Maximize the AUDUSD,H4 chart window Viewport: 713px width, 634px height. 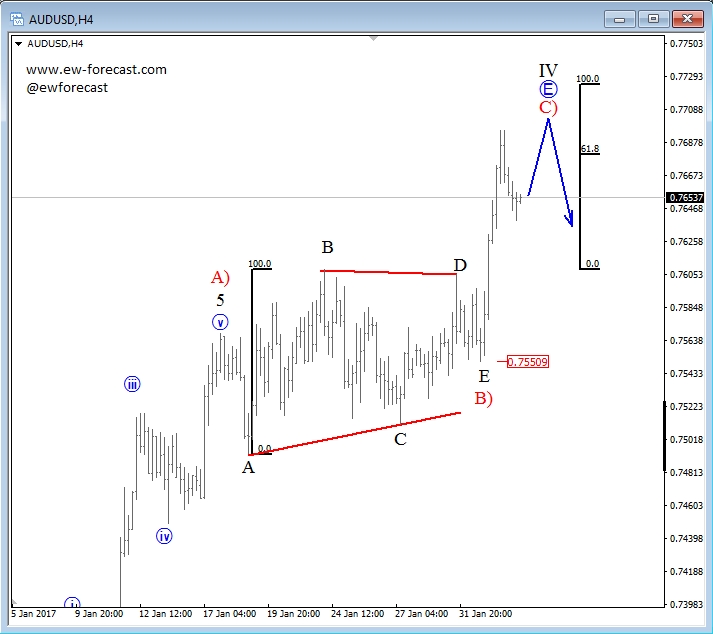click(x=653, y=20)
